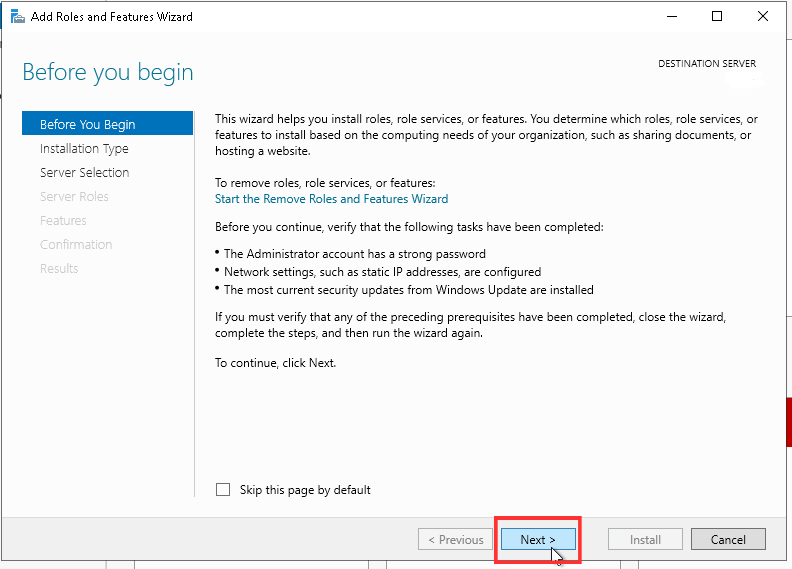Maximize the wizard window
Viewport: 792px width, 569px height.
[x=717, y=17]
